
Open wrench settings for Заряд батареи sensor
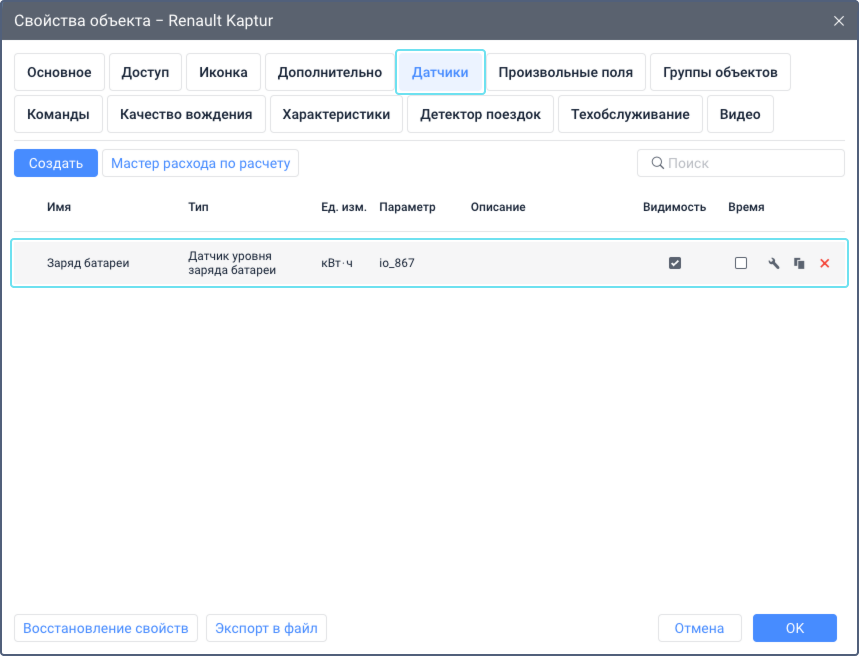pyautogui.click(x=774, y=264)
